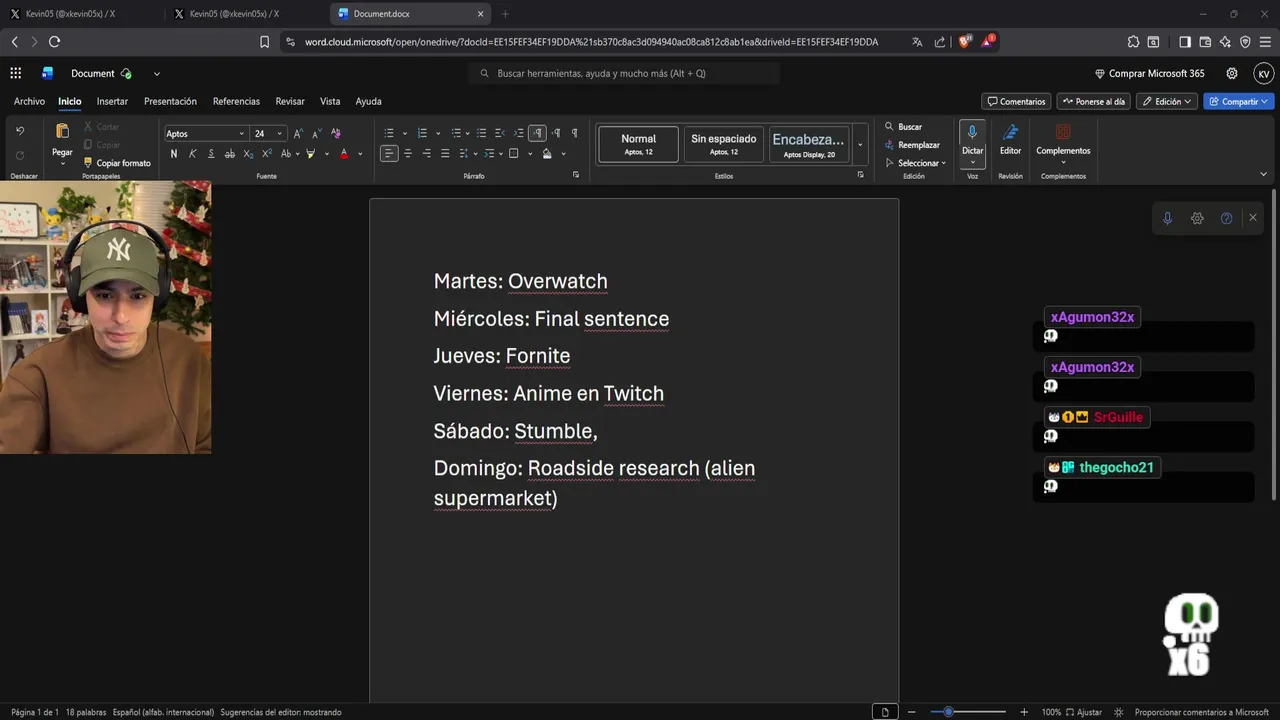This screenshot has width=1280, height=720.
Task: Click the paragraph shading paint bucket
Action: click(547, 154)
